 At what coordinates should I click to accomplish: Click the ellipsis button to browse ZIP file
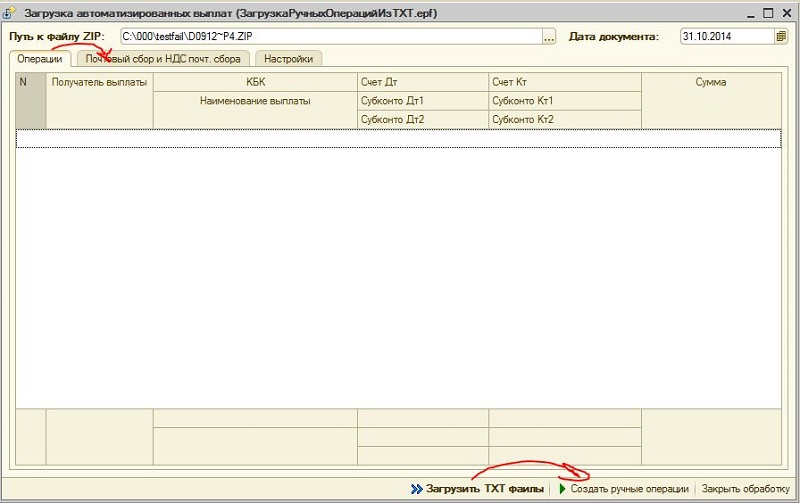pyautogui.click(x=549, y=36)
